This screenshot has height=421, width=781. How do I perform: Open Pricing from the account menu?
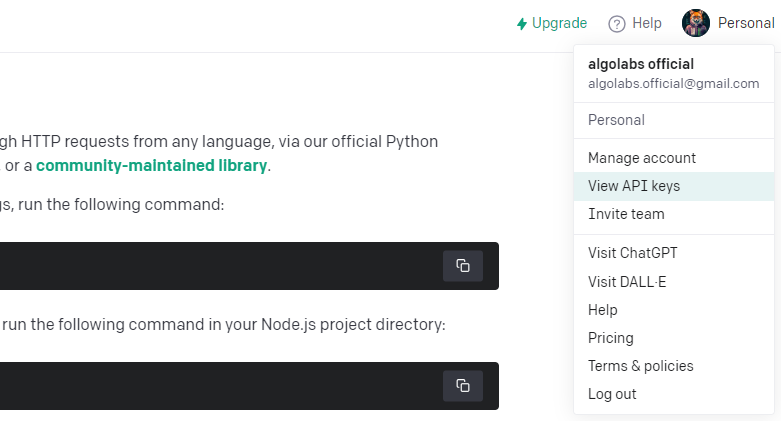pos(611,338)
